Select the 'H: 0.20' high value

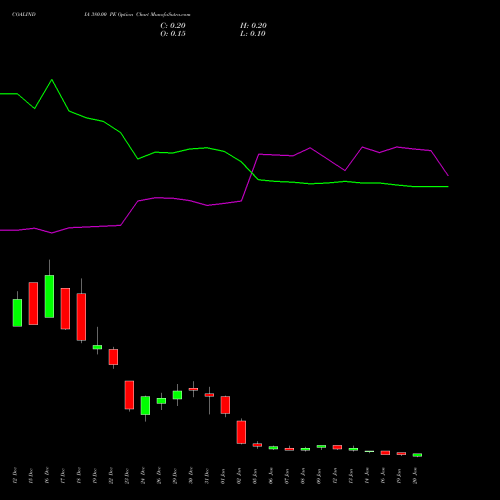(253, 26)
